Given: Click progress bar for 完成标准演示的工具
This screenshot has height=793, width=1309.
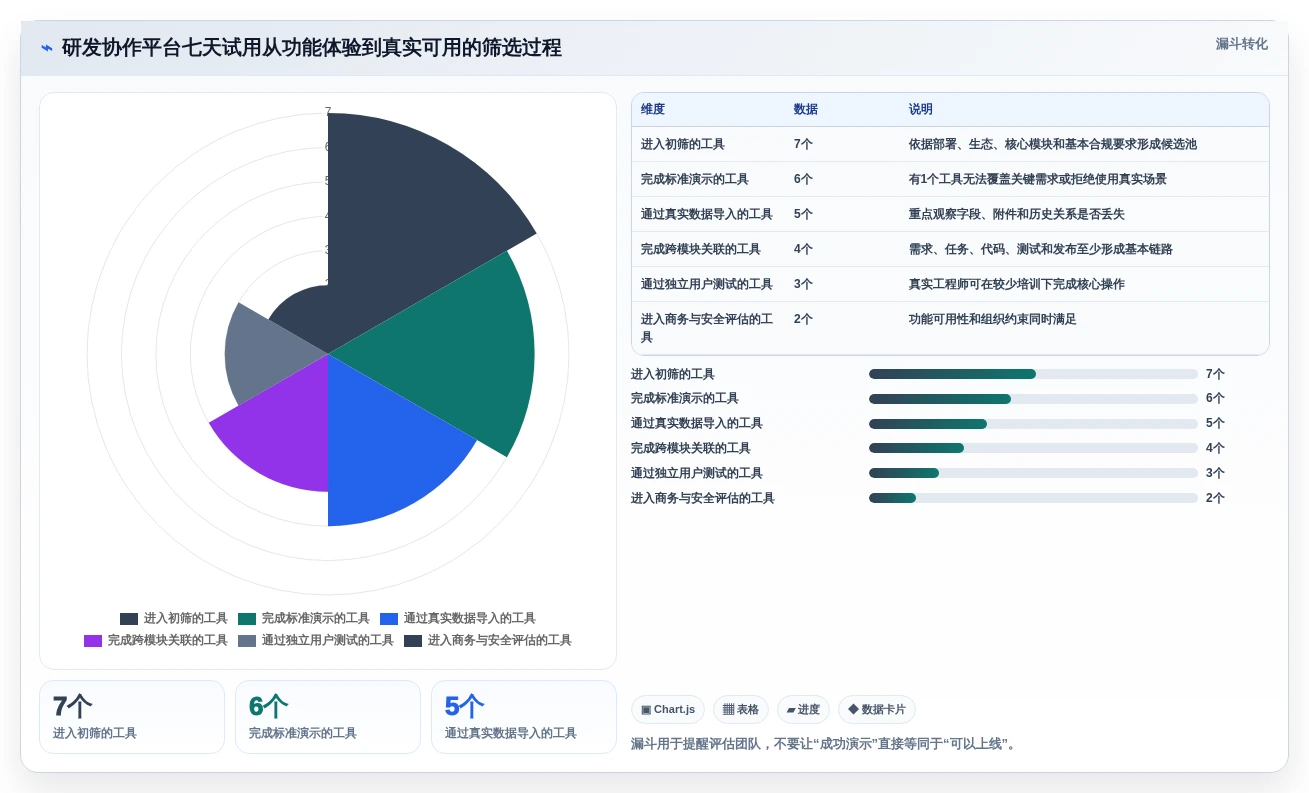Looking at the screenshot, I should coord(1033,399).
